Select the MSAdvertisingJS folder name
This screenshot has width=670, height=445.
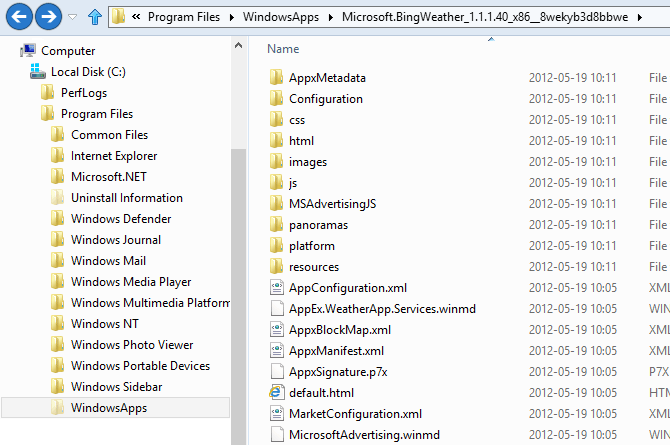(x=332, y=204)
